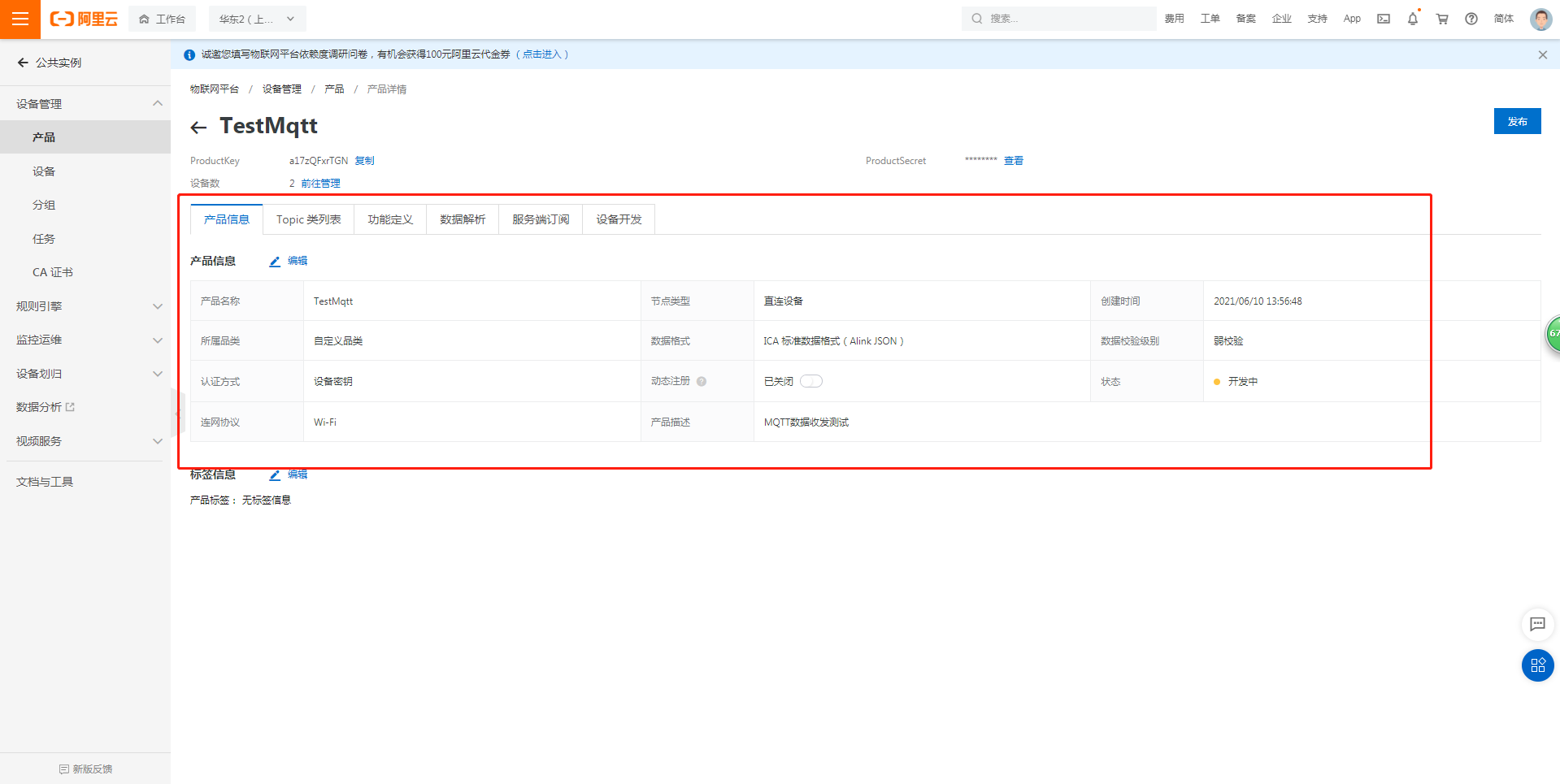Screen dimensions: 1560x784
Task: Click the MQTT数据收发测试 description text
Action: 806,422
